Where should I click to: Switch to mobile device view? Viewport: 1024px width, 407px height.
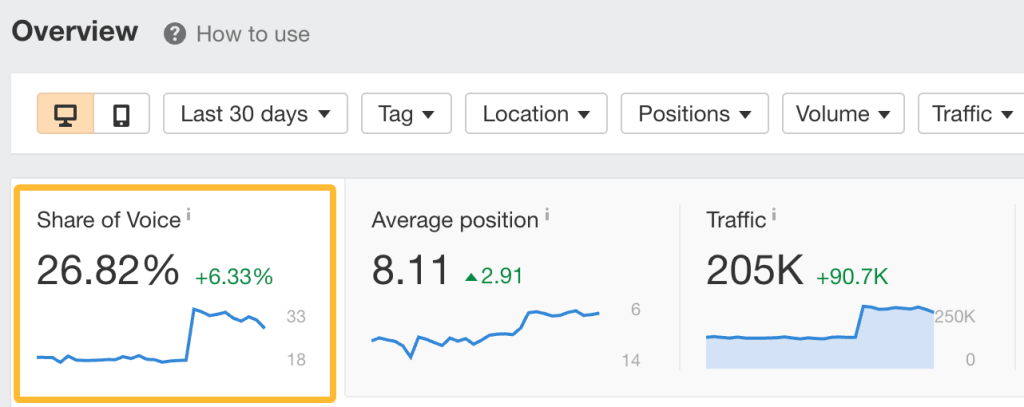121,114
